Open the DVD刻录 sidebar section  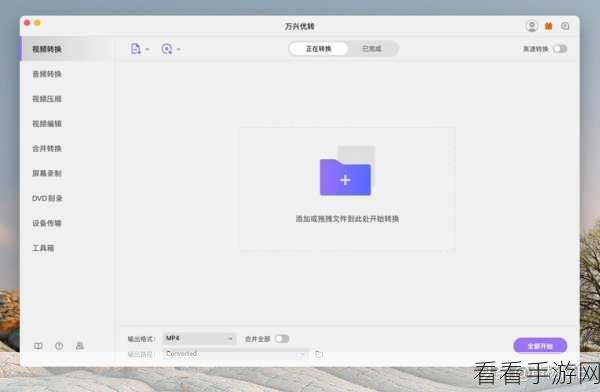pos(47,198)
